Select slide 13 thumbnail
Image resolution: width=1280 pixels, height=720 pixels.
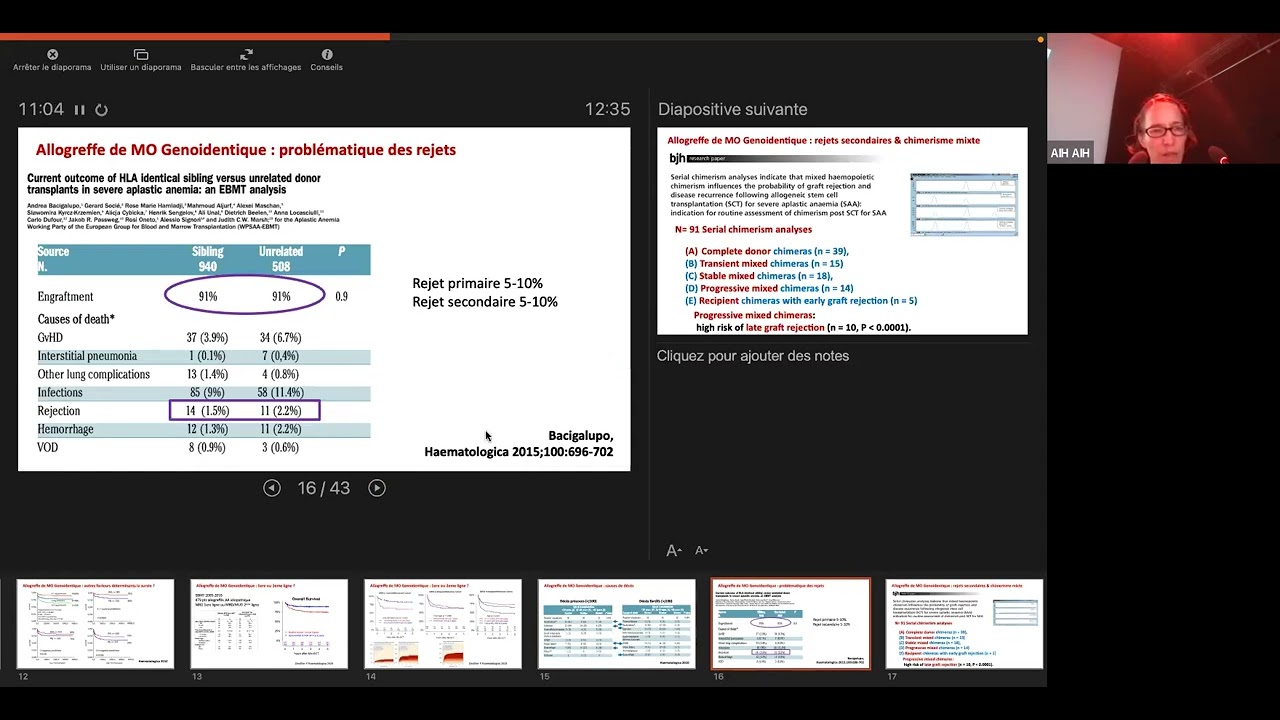click(x=269, y=623)
